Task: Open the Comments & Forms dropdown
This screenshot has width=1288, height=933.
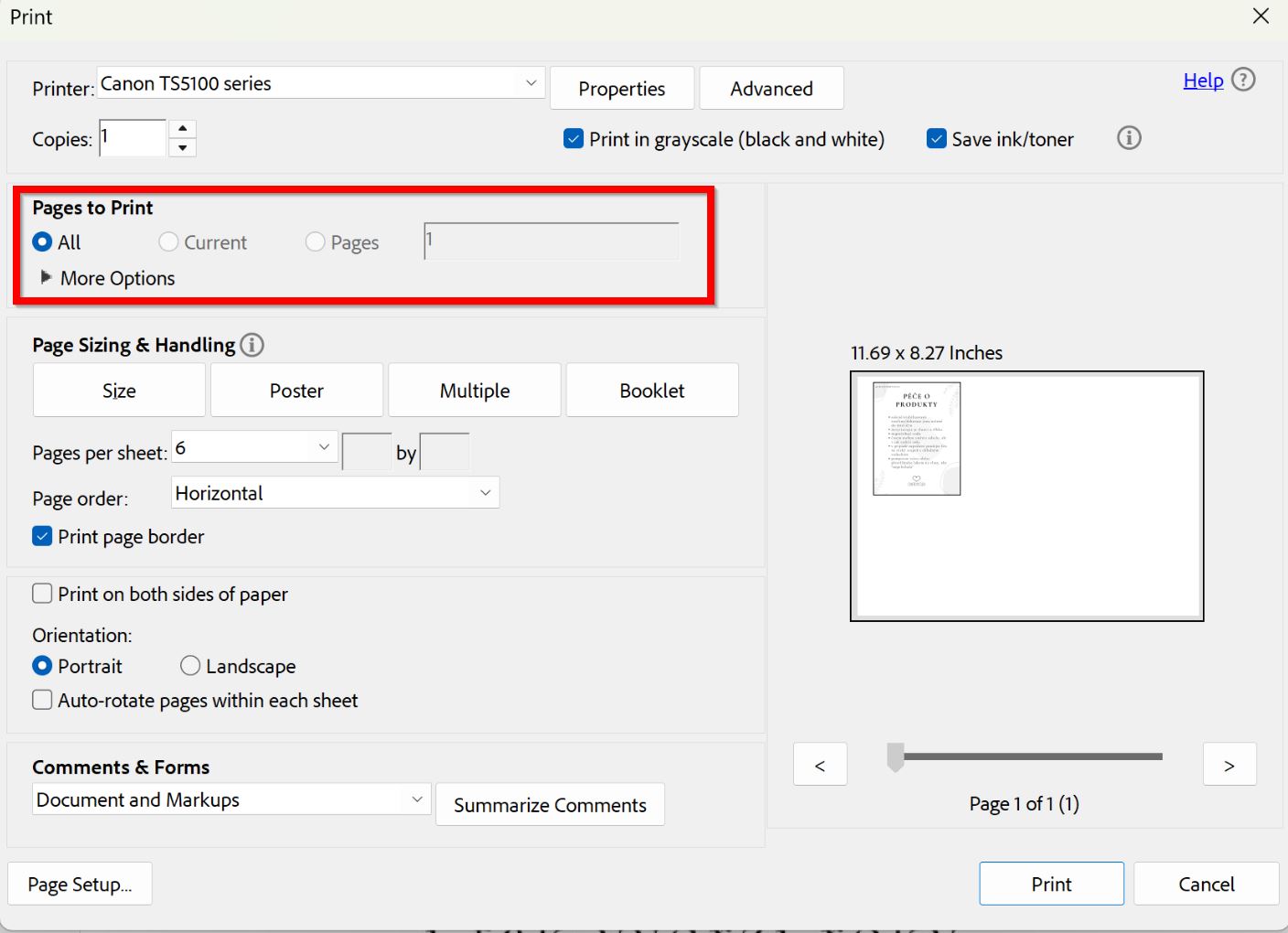Action: 231,799
